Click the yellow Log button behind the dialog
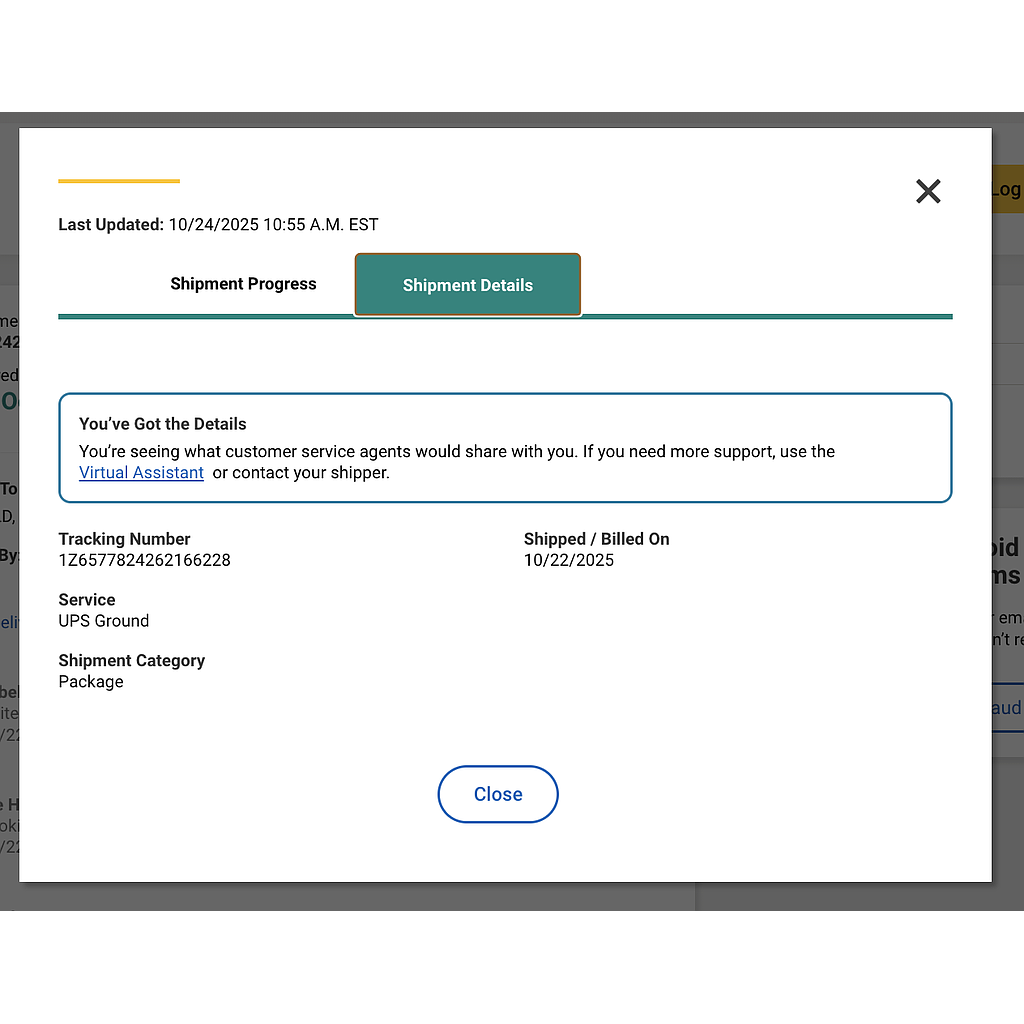The height and width of the screenshot is (1024, 1024). click(x=1007, y=189)
